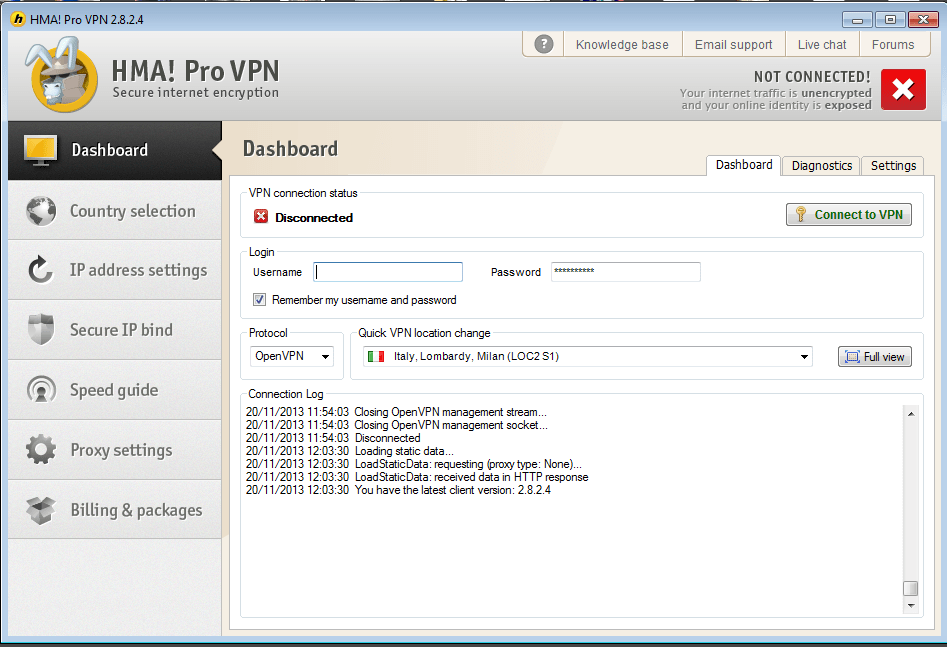Click the connection log scroll down arrow
The width and height of the screenshot is (947, 647).
point(911,605)
